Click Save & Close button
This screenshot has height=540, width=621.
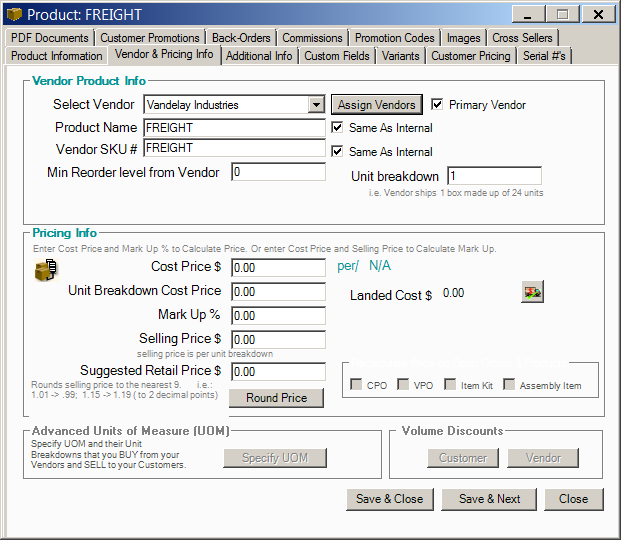[390, 499]
